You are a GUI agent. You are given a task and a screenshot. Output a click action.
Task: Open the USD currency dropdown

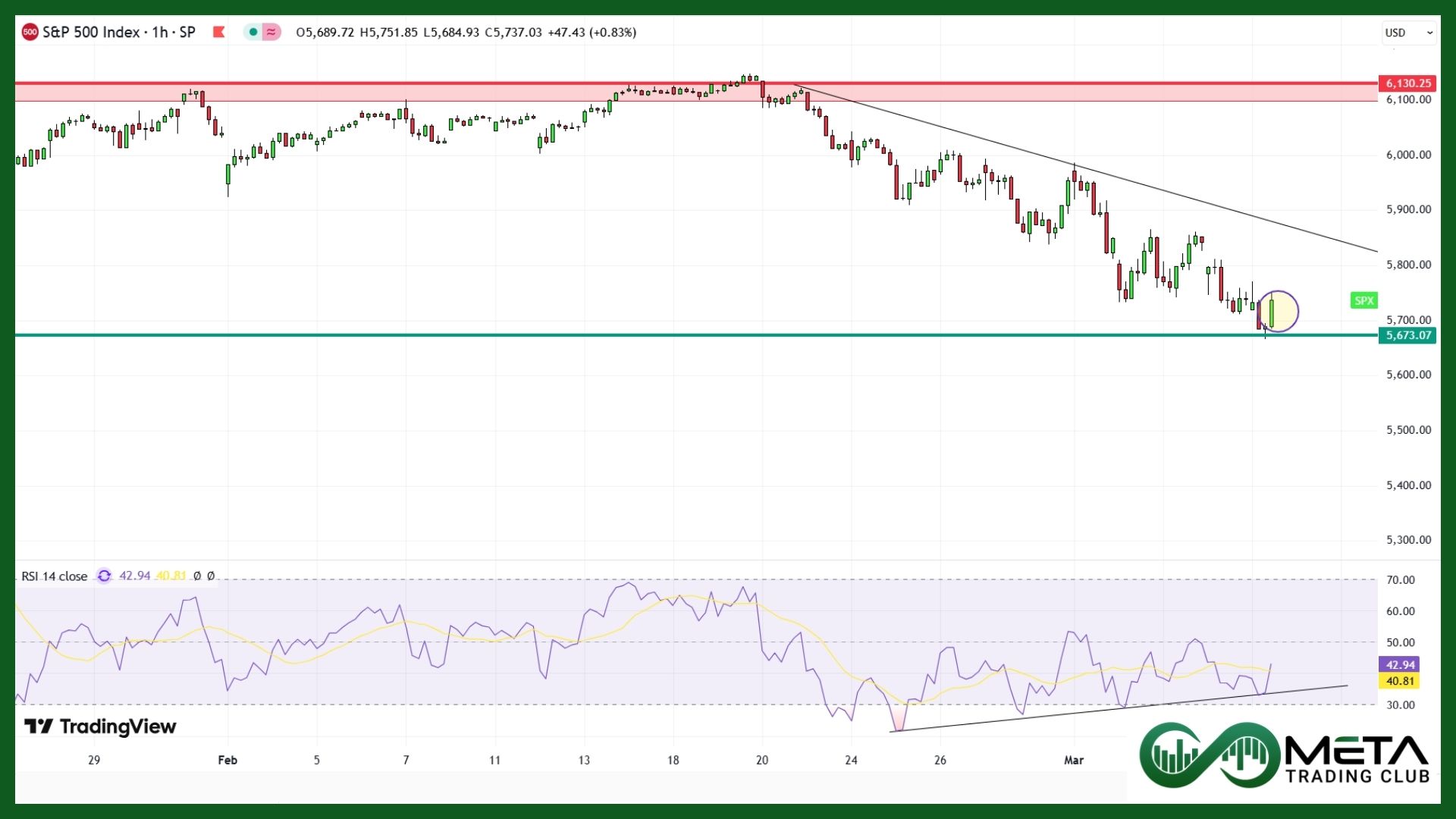click(1408, 33)
